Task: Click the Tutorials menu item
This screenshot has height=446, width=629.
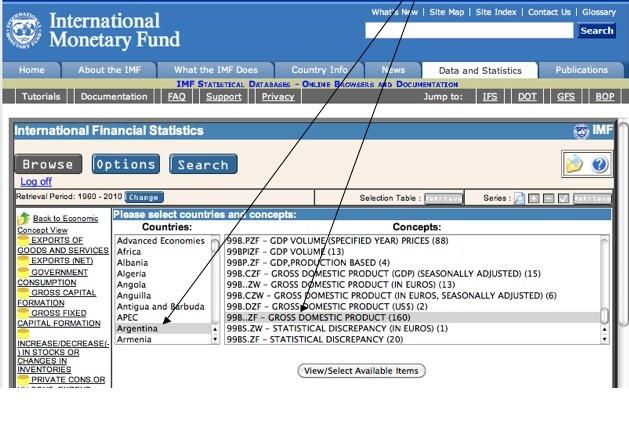Action: 41,97
